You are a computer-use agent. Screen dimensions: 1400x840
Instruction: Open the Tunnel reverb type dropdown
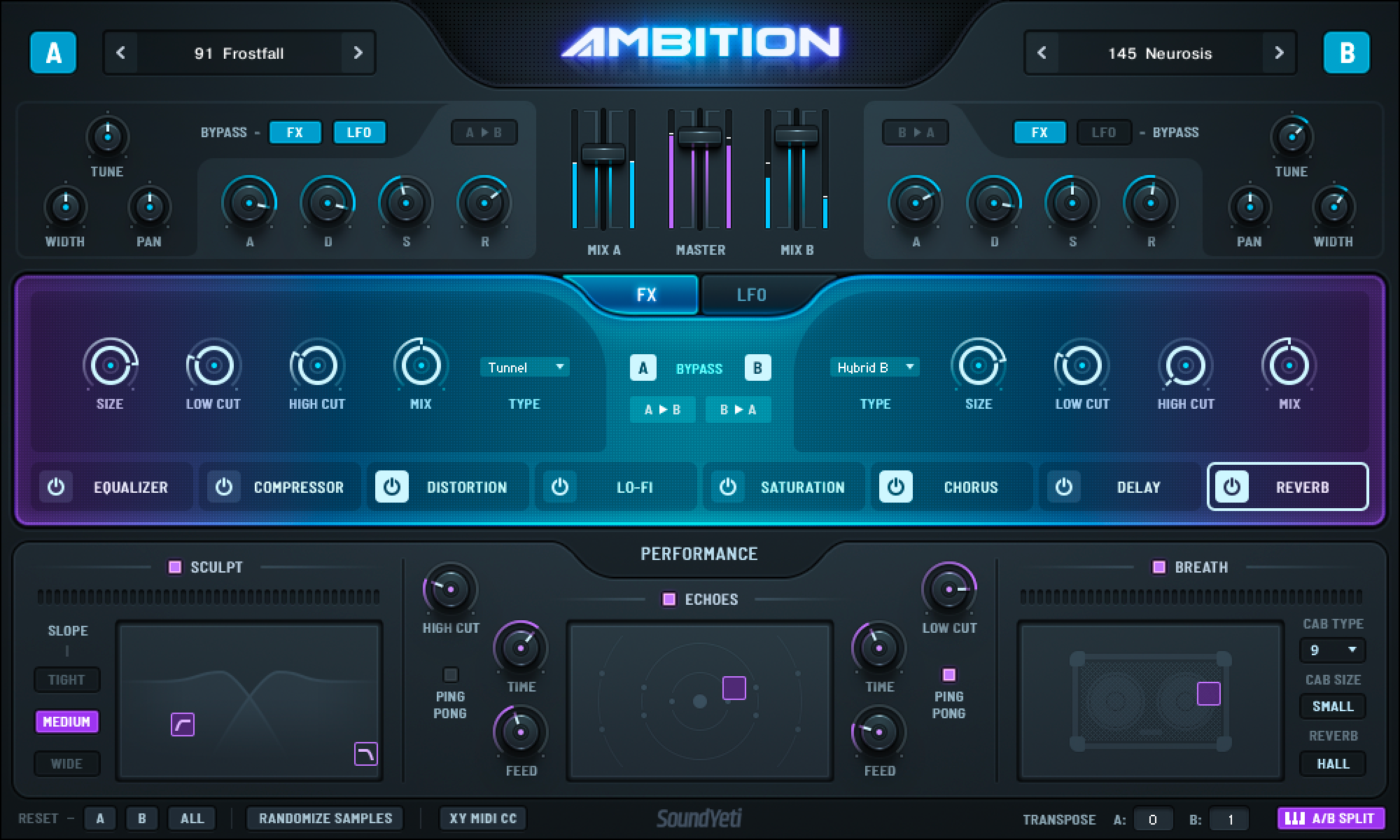point(524,367)
